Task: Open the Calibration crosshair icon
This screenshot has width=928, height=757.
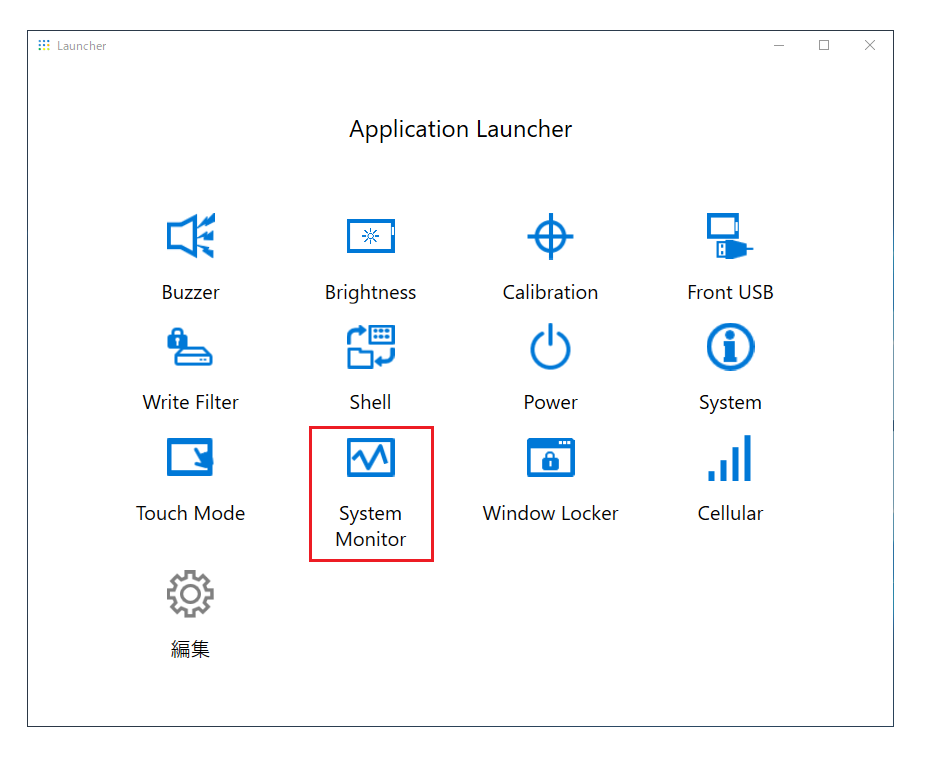Action: [x=550, y=237]
